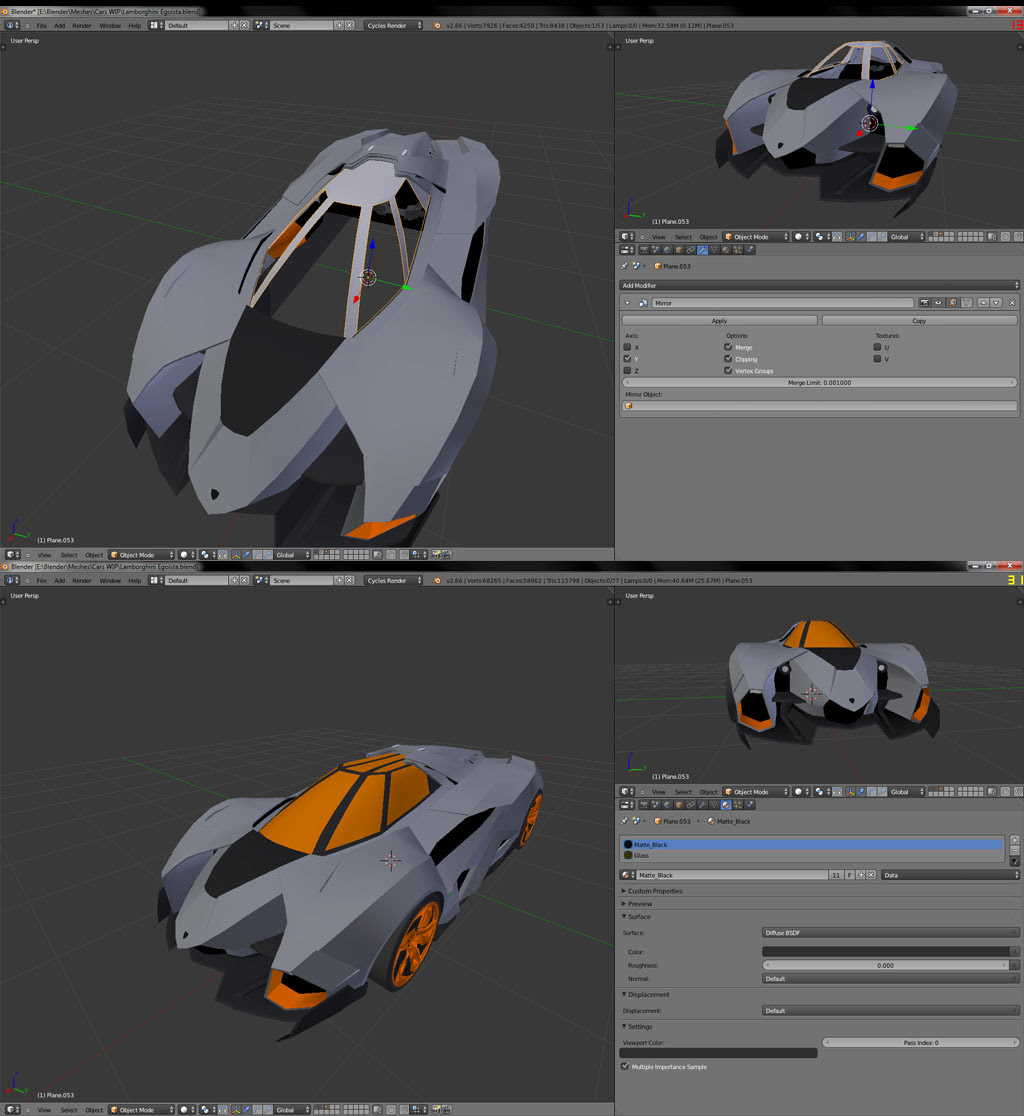The image size is (1024, 1116).
Task: Open Select menu in top-left viewport header
Action: [69, 554]
